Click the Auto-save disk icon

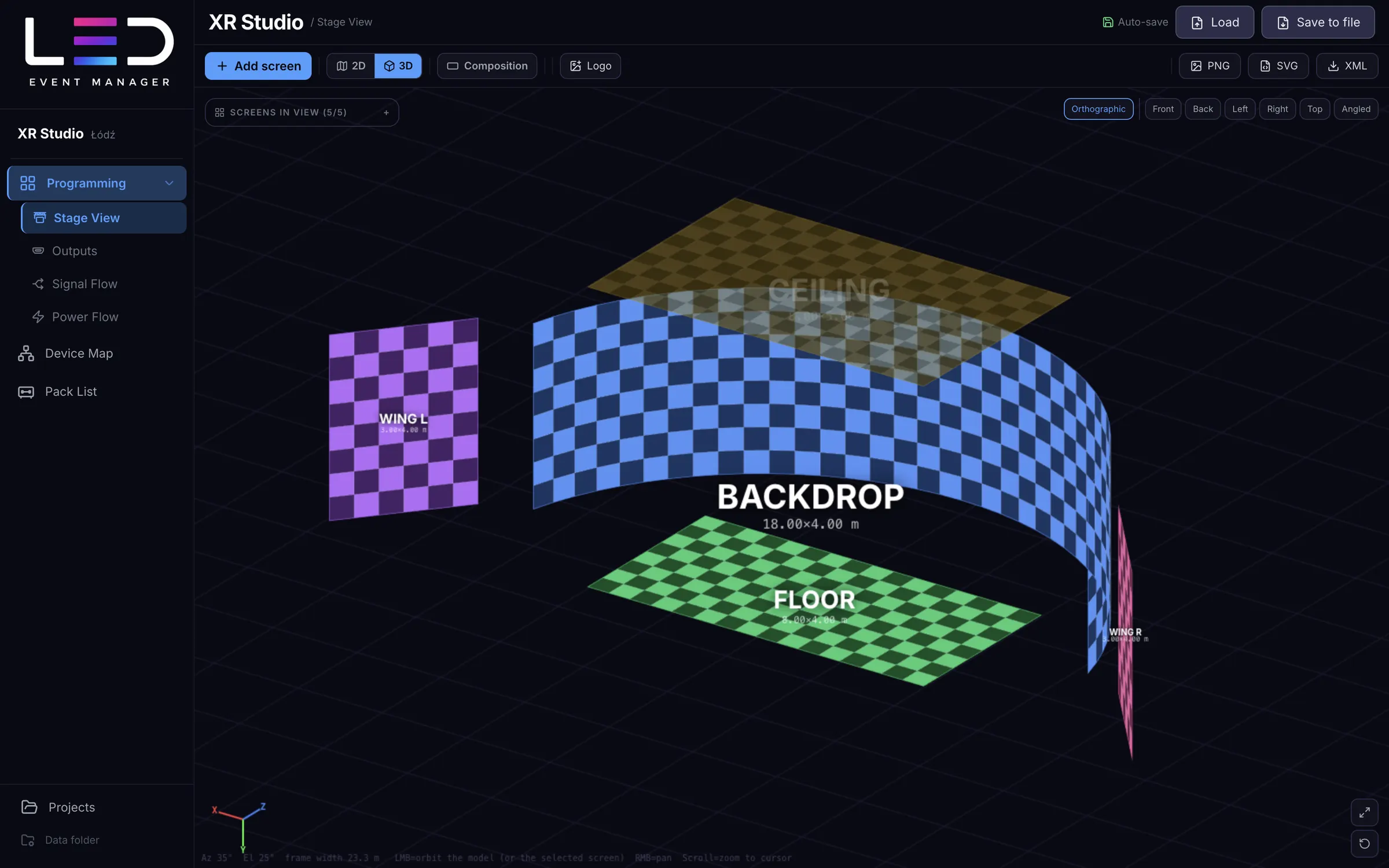click(x=1108, y=23)
